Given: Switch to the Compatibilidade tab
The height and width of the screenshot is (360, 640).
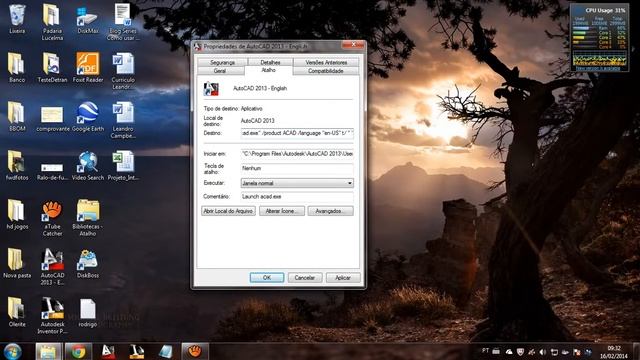Looking at the screenshot, I should pos(325,71).
